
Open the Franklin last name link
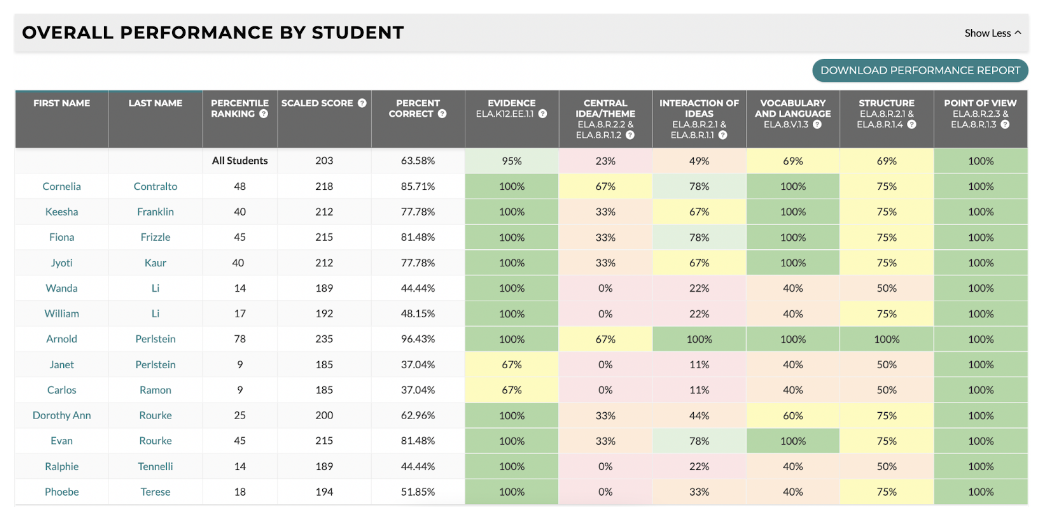tap(155, 212)
